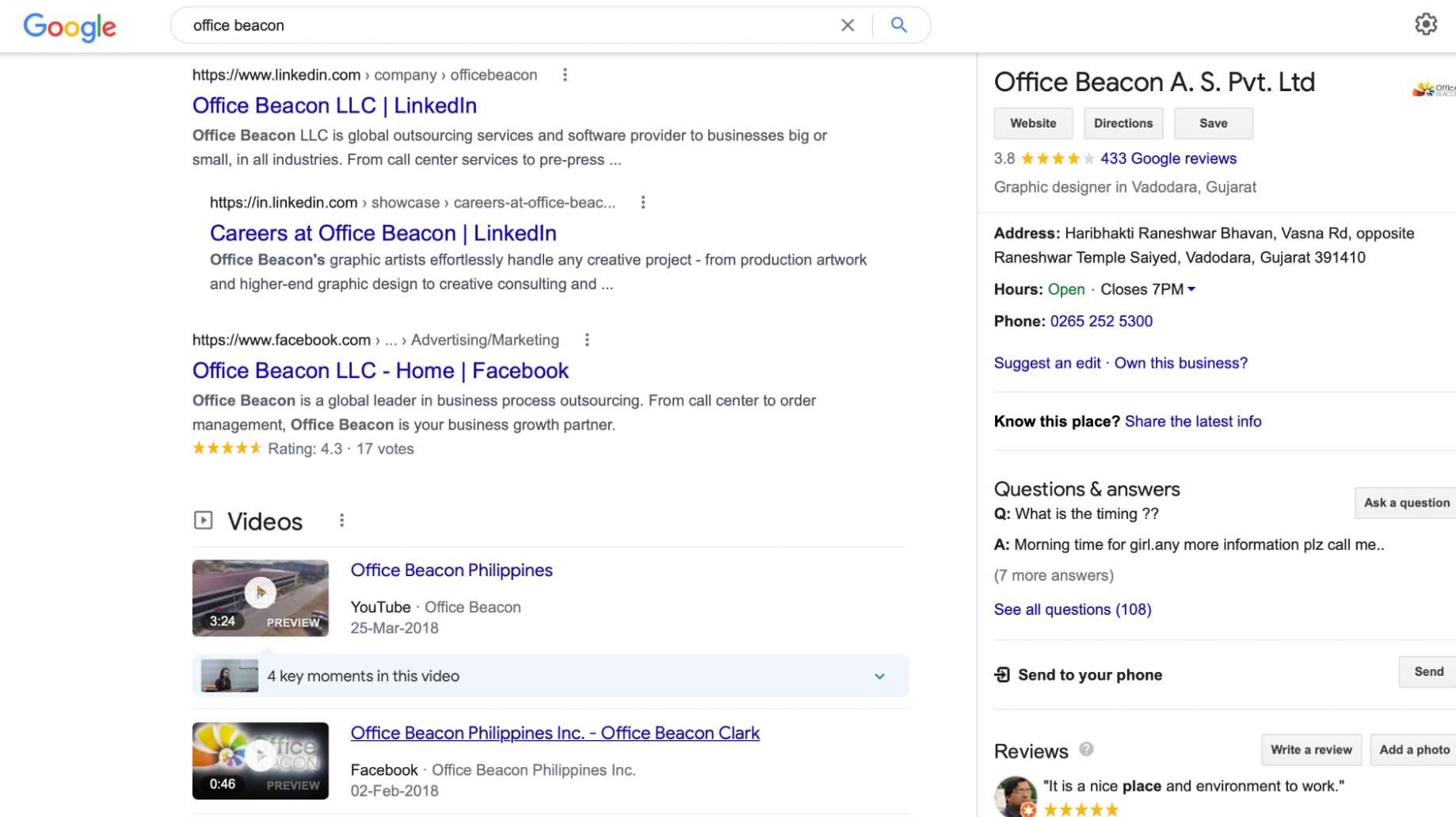Screen dimensions: 1456x817
Task: Click the Office Beacon A. S. Pvt. Ltd title
Action: tap(1154, 82)
